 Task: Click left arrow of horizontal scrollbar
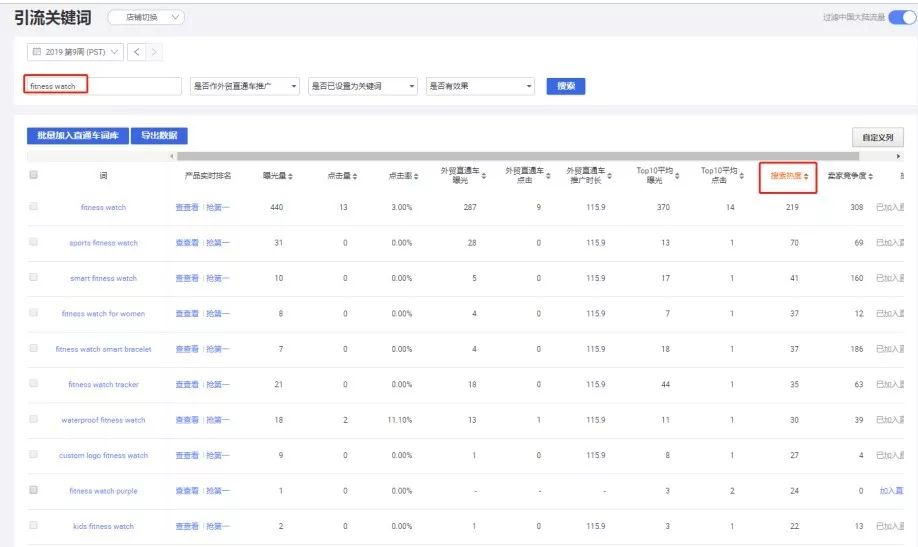coord(172,156)
